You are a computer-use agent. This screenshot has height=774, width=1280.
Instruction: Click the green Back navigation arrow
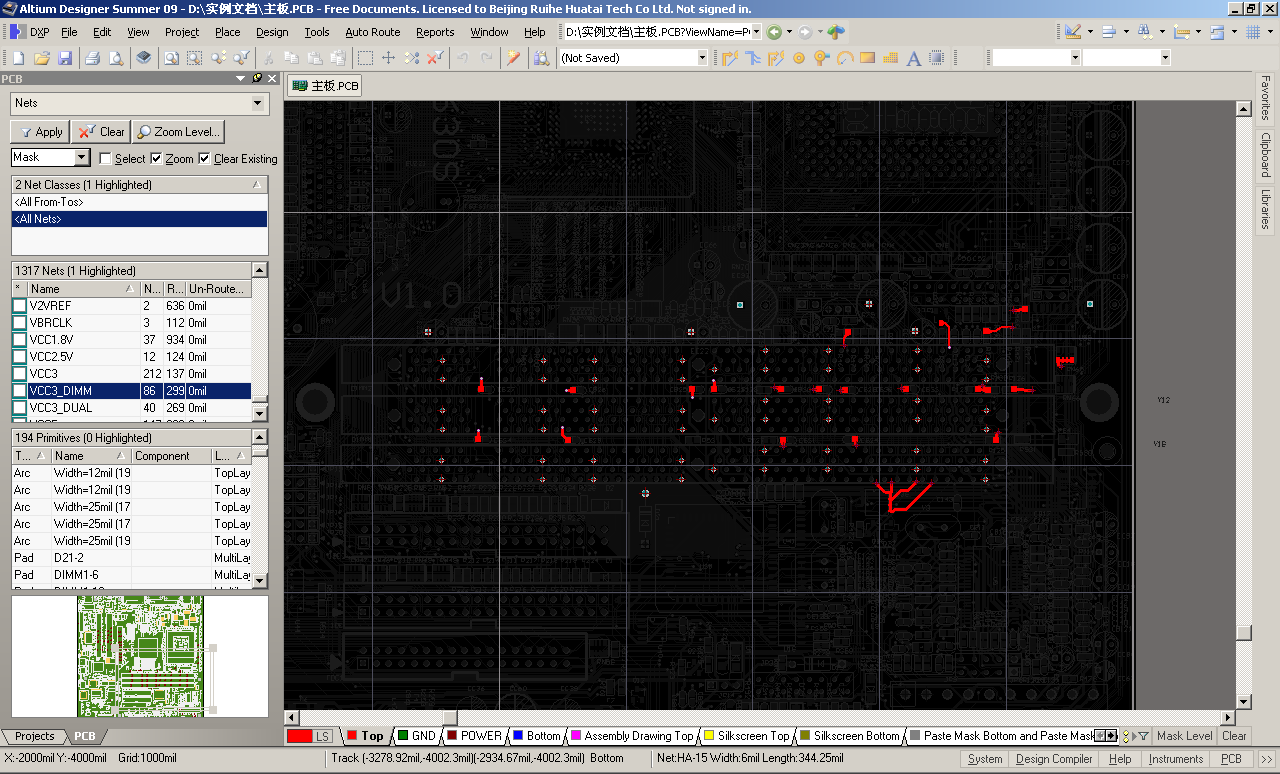775,32
